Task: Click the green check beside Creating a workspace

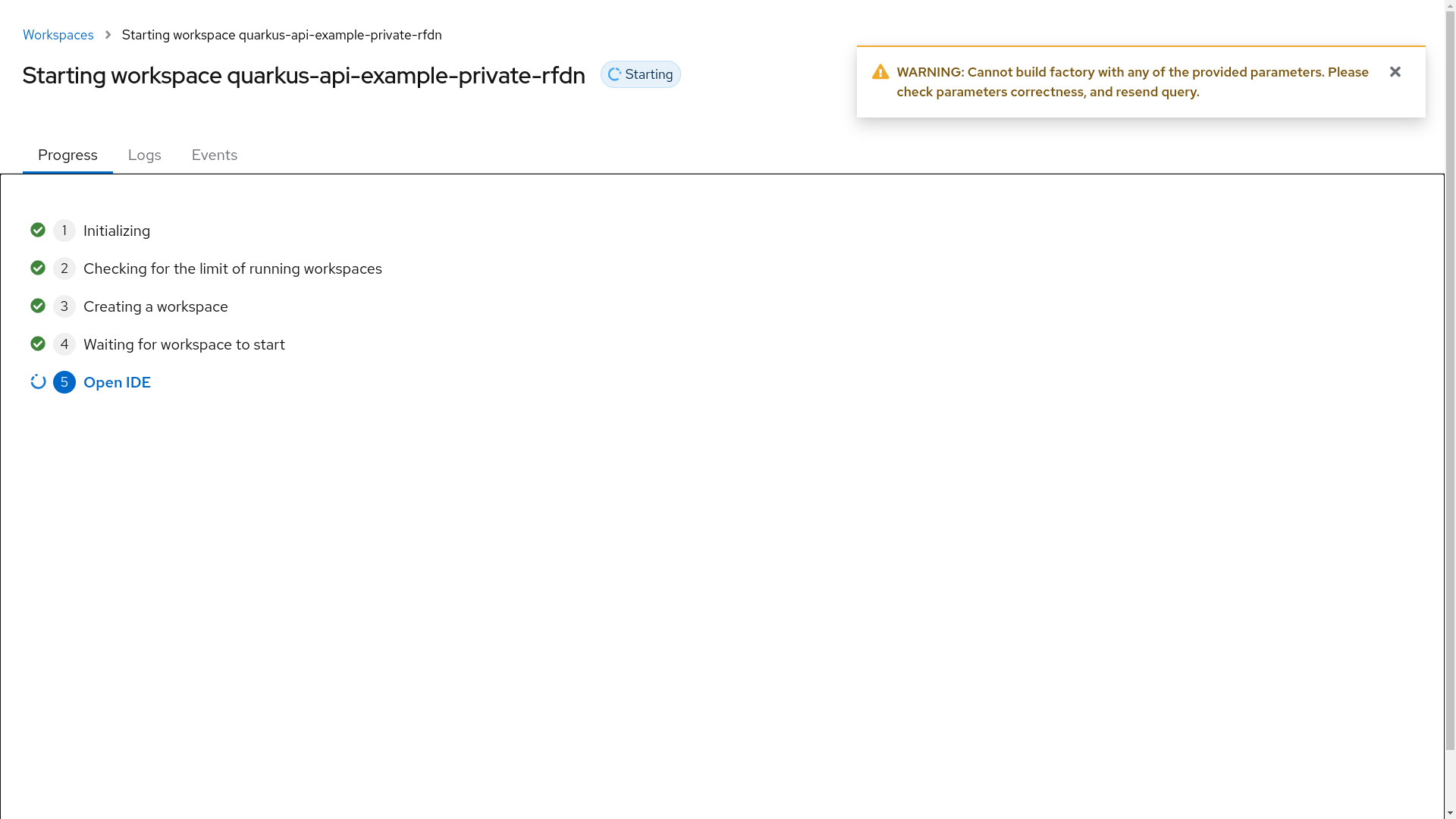Action: (x=38, y=306)
